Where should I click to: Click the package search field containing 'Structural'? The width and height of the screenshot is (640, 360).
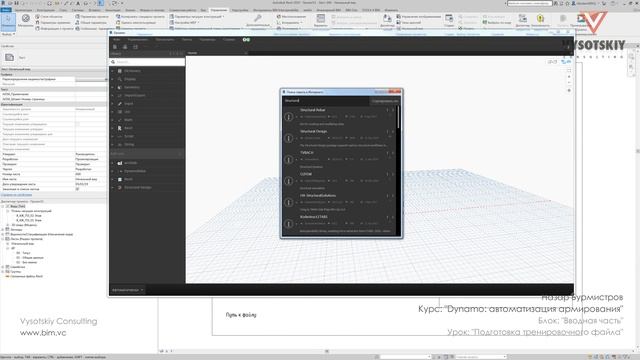click(326, 101)
